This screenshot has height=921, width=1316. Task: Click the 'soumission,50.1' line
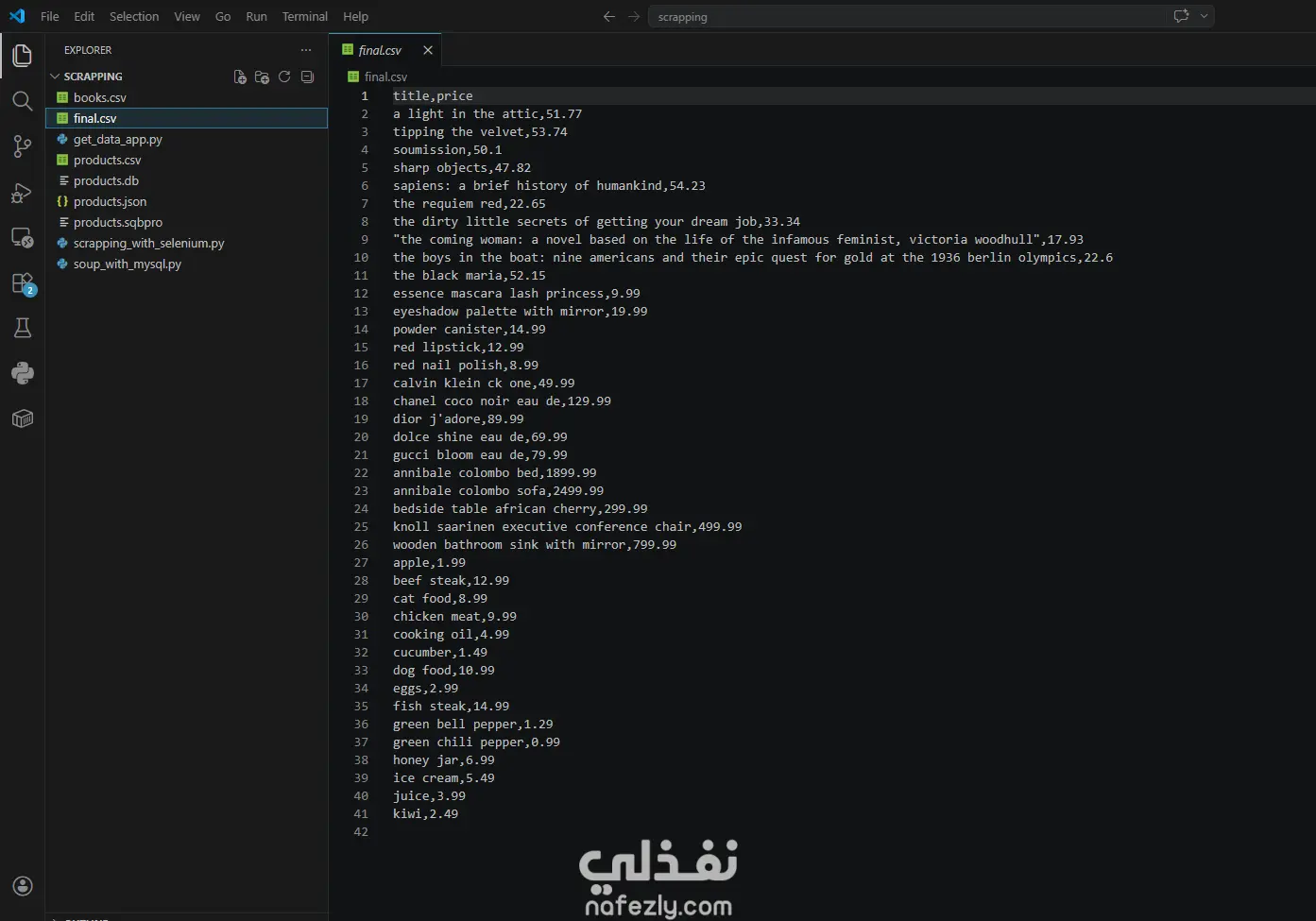click(x=448, y=149)
